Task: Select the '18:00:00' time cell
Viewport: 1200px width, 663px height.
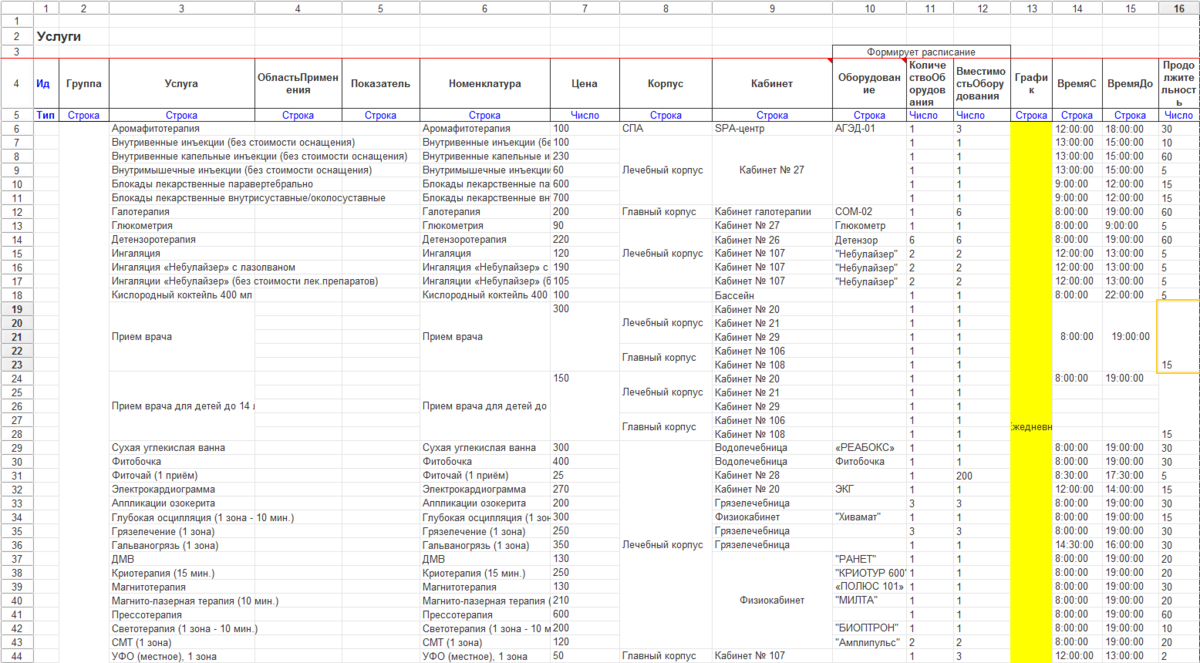Action: (x=1130, y=129)
